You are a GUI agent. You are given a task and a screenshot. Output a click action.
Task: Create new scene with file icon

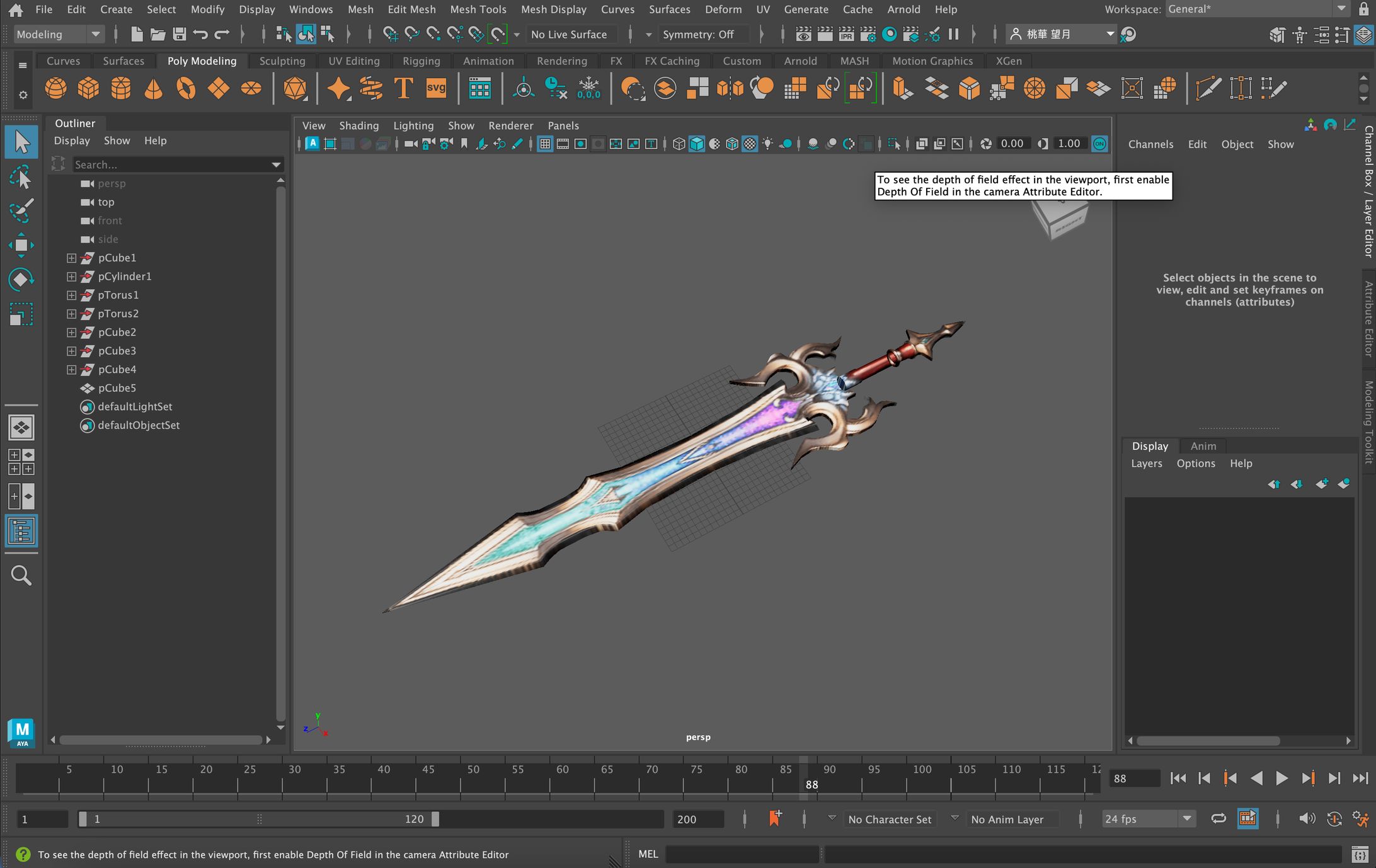point(136,34)
